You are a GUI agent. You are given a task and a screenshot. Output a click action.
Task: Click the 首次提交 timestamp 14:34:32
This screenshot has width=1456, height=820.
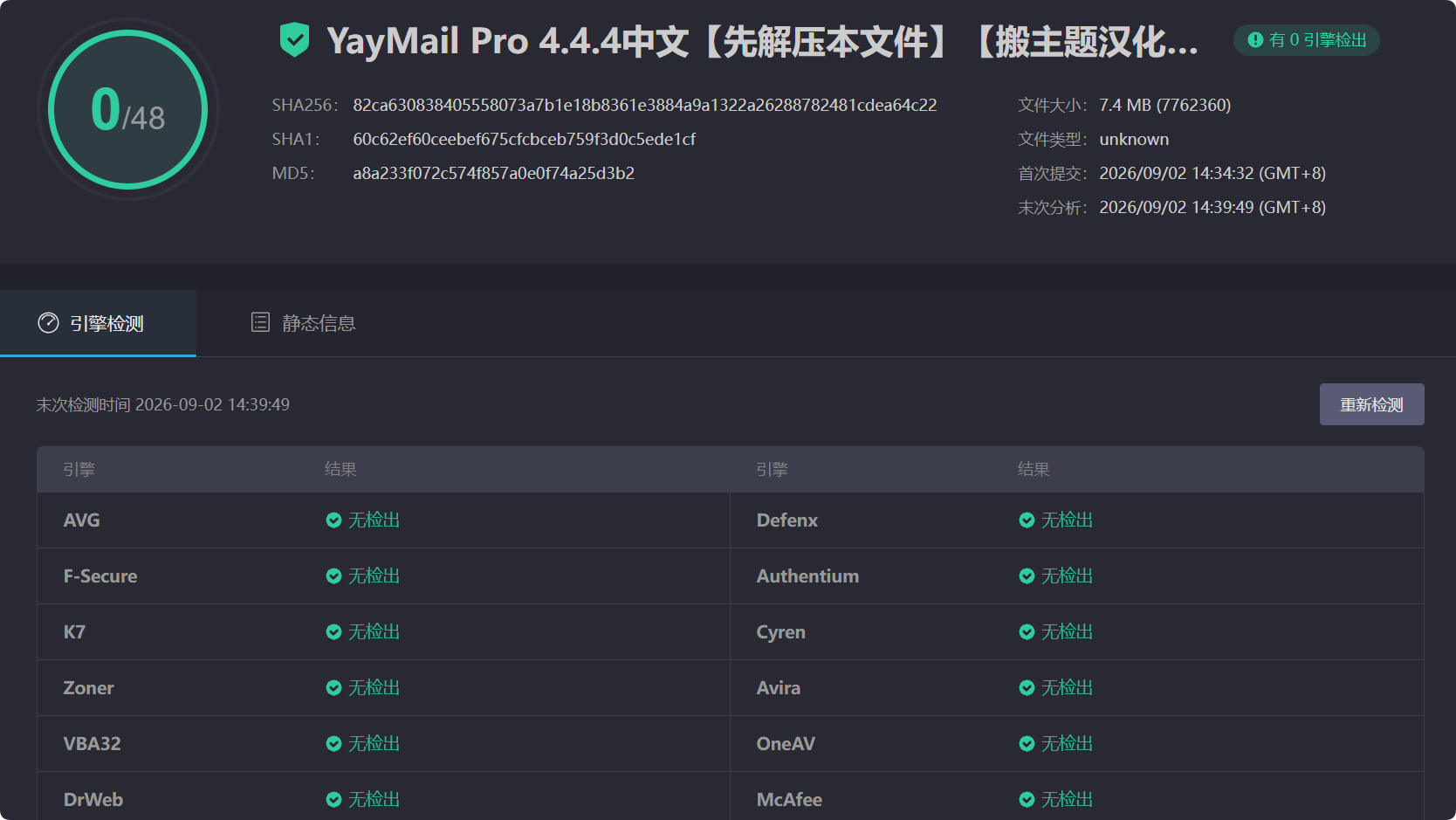[1212, 173]
